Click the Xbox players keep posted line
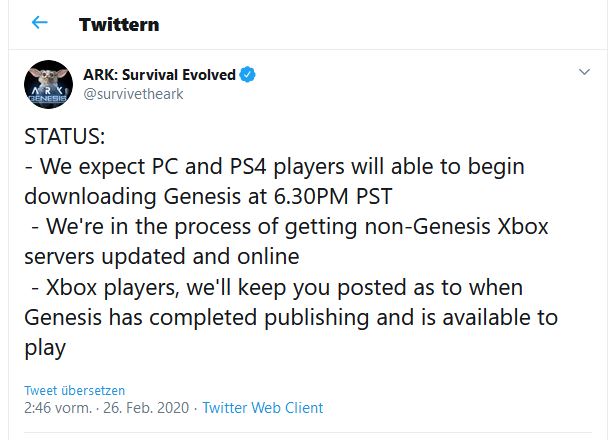This screenshot has height=440, width=614. [x=277, y=288]
